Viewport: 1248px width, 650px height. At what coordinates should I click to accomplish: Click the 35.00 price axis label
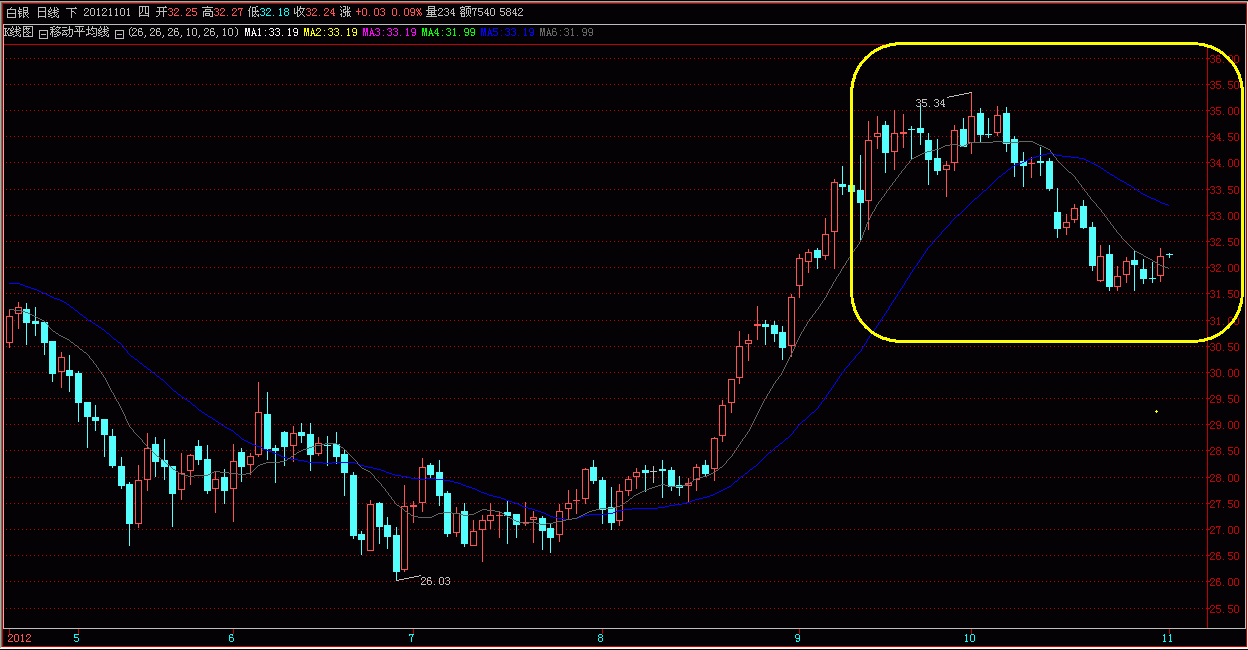1223,111
